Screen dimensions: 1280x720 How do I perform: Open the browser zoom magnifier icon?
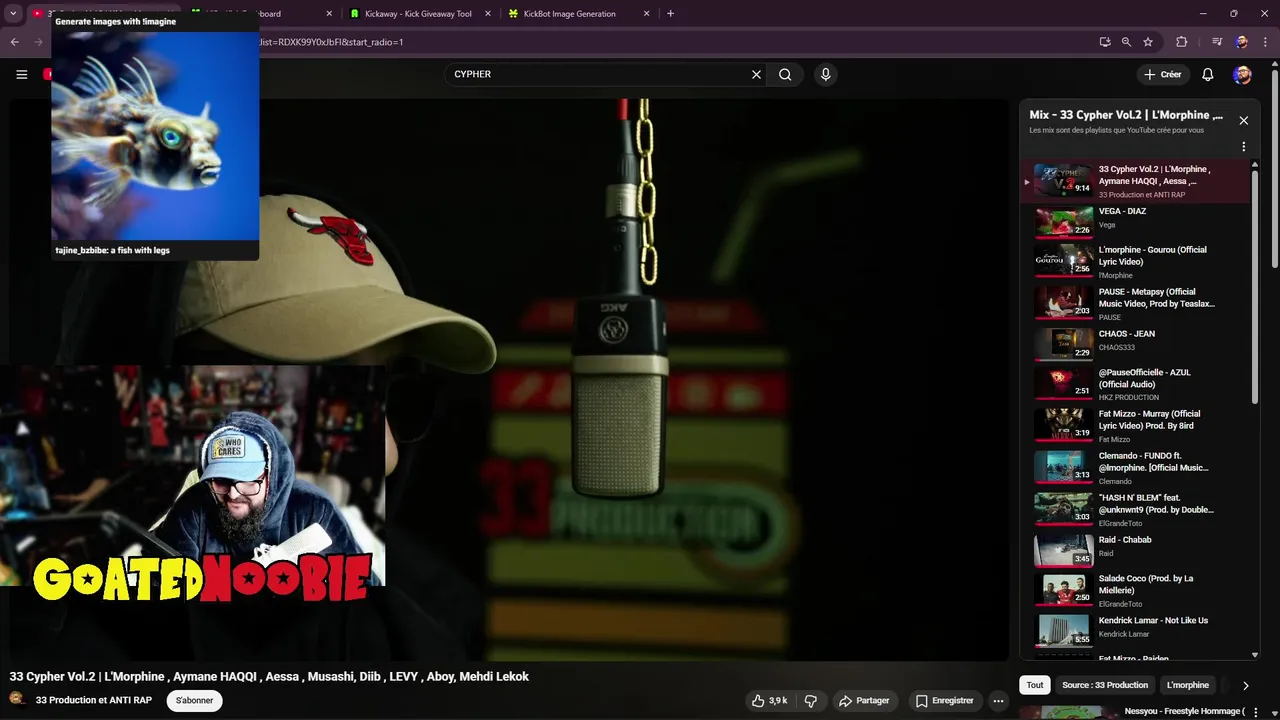1126,42
